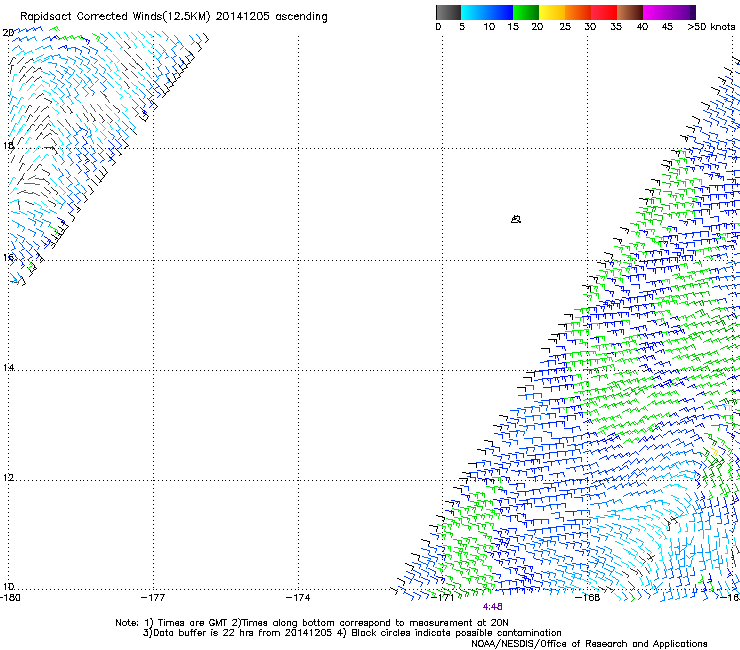Click the yellow 20-25 knots legend swatch
Viewport: 740px width, 650px height.
click(x=552, y=12)
